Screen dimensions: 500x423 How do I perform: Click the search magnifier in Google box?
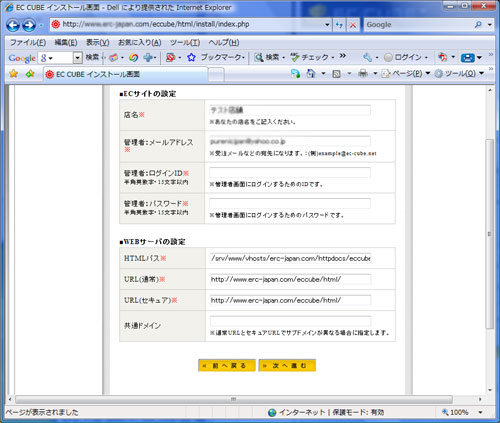click(x=478, y=24)
